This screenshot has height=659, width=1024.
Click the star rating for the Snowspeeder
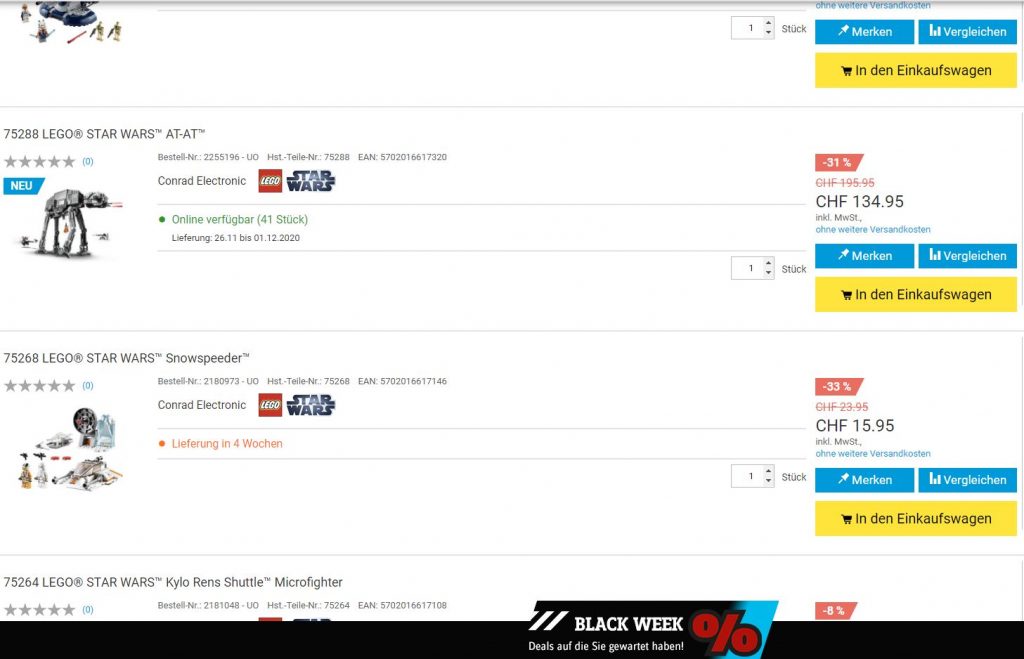point(40,385)
